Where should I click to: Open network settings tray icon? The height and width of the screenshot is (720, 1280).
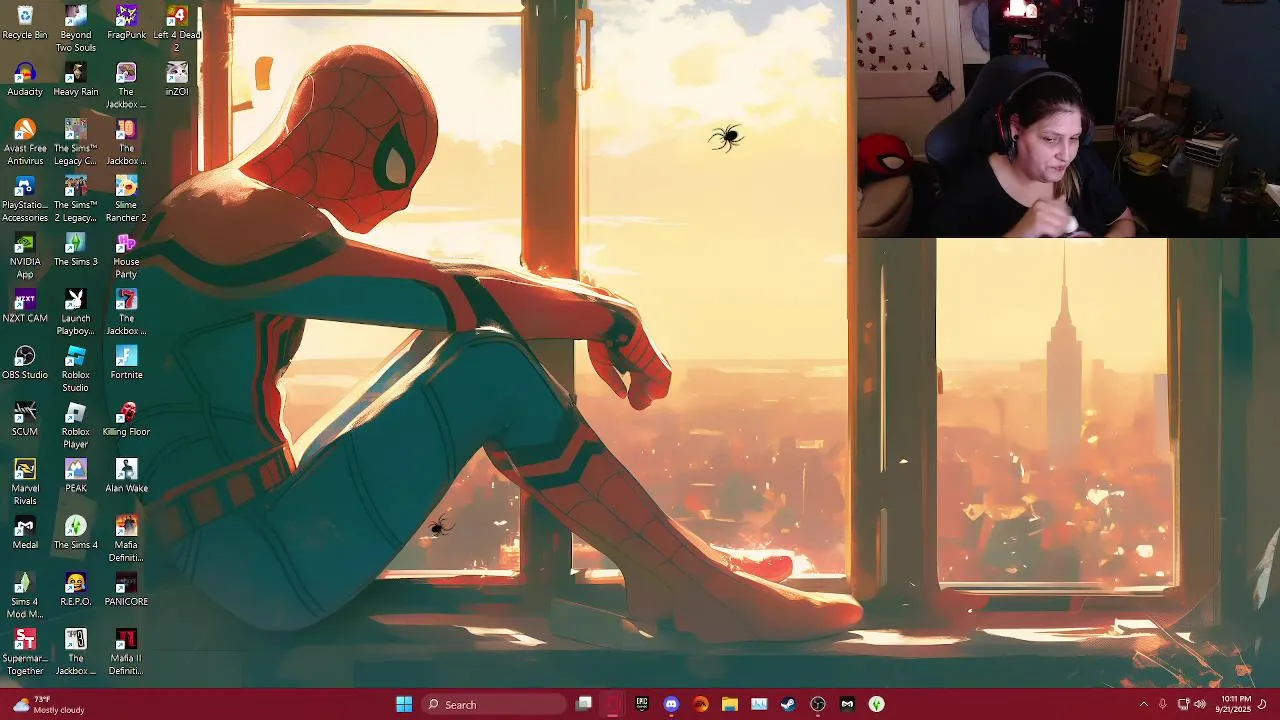(x=1183, y=704)
